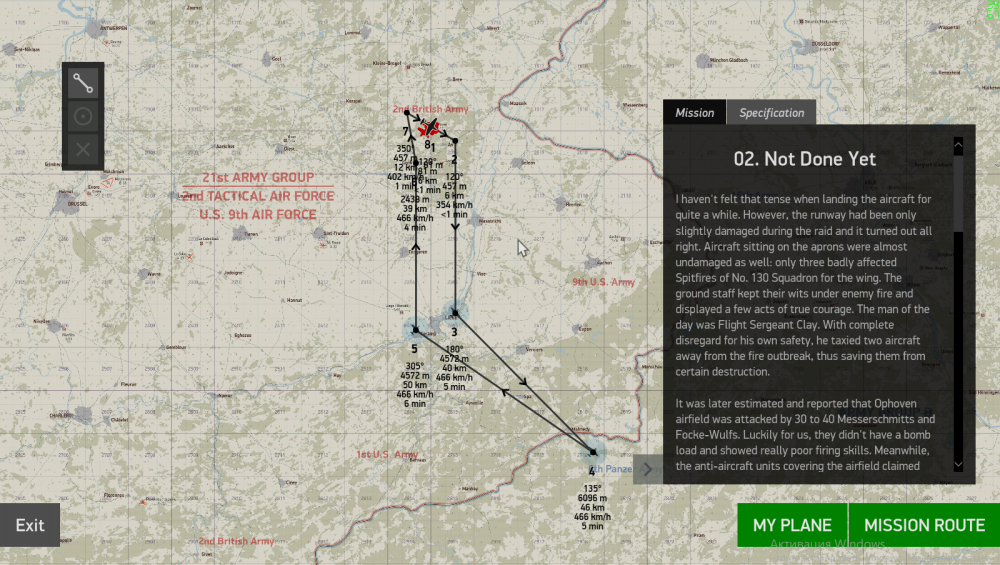Click the '9th U.S. Army' map label
1000x565 pixels.
click(x=603, y=282)
